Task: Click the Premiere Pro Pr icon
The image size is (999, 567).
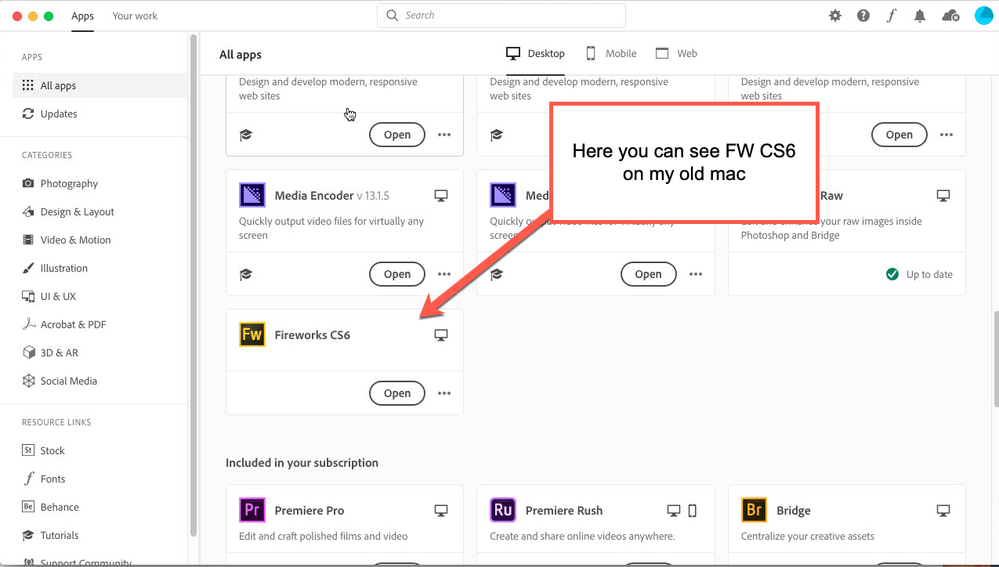Action: click(252, 510)
